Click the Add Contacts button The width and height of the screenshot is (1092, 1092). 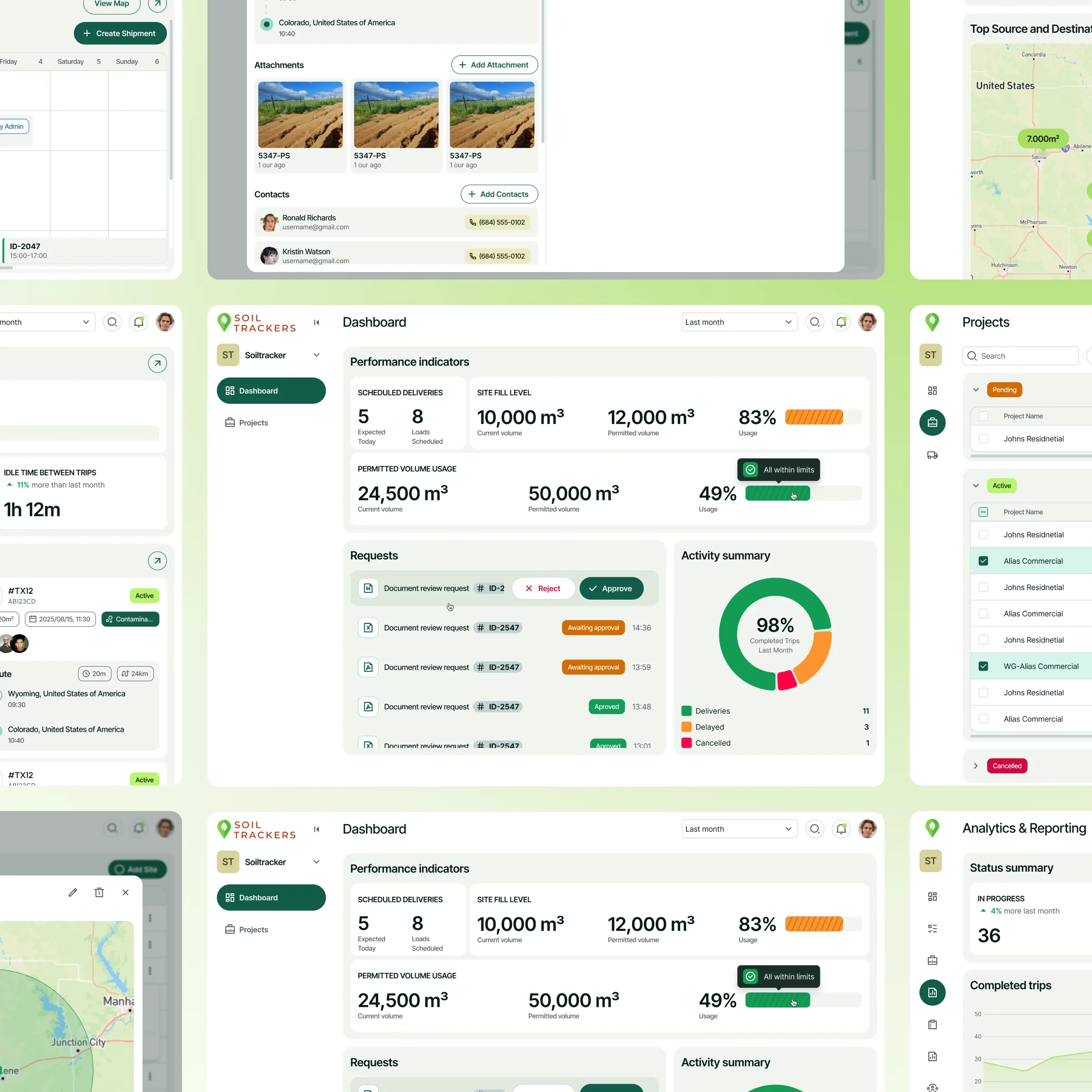point(499,194)
